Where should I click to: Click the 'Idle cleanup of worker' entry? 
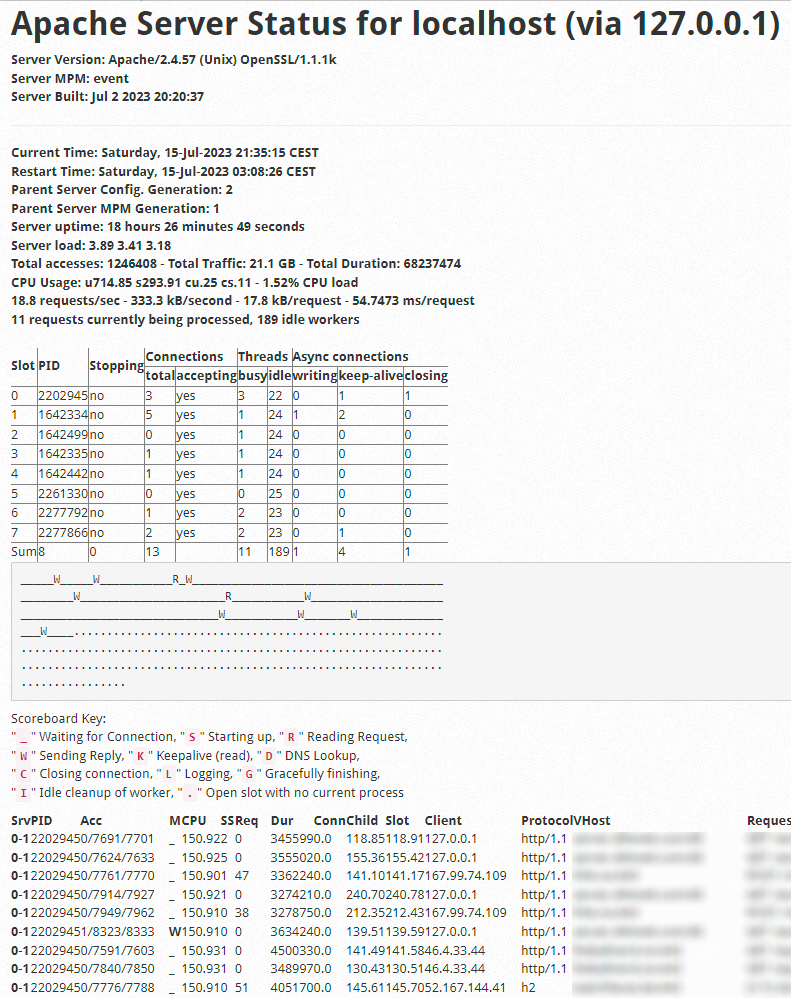pos(105,792)
